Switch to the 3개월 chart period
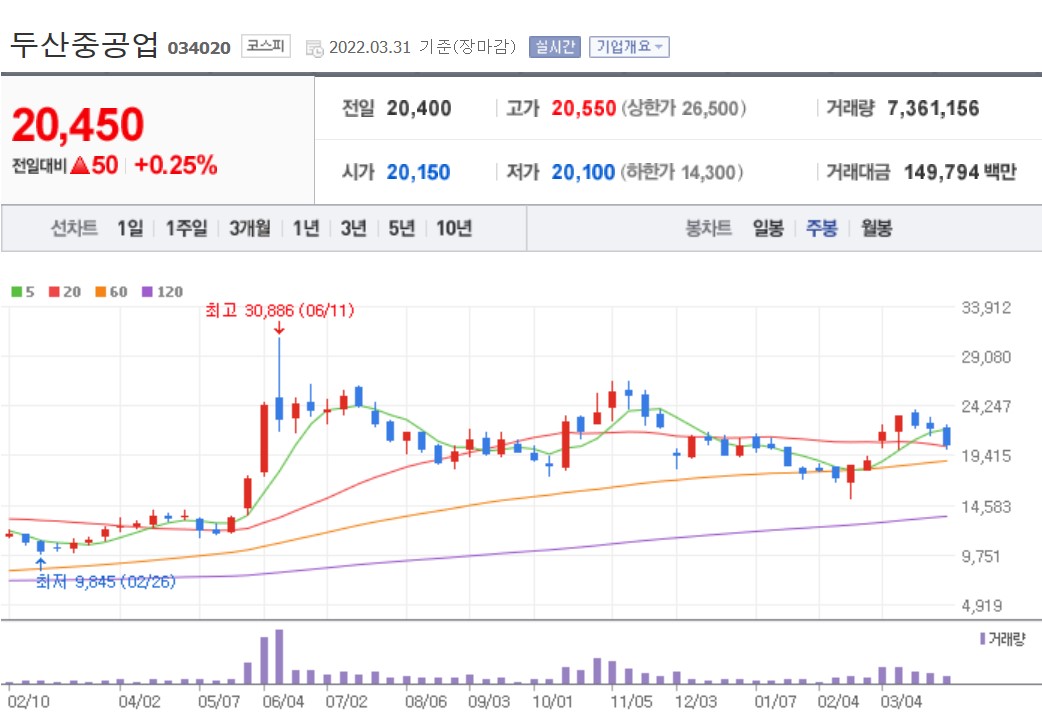1042x720 pixels. [250, 228]
